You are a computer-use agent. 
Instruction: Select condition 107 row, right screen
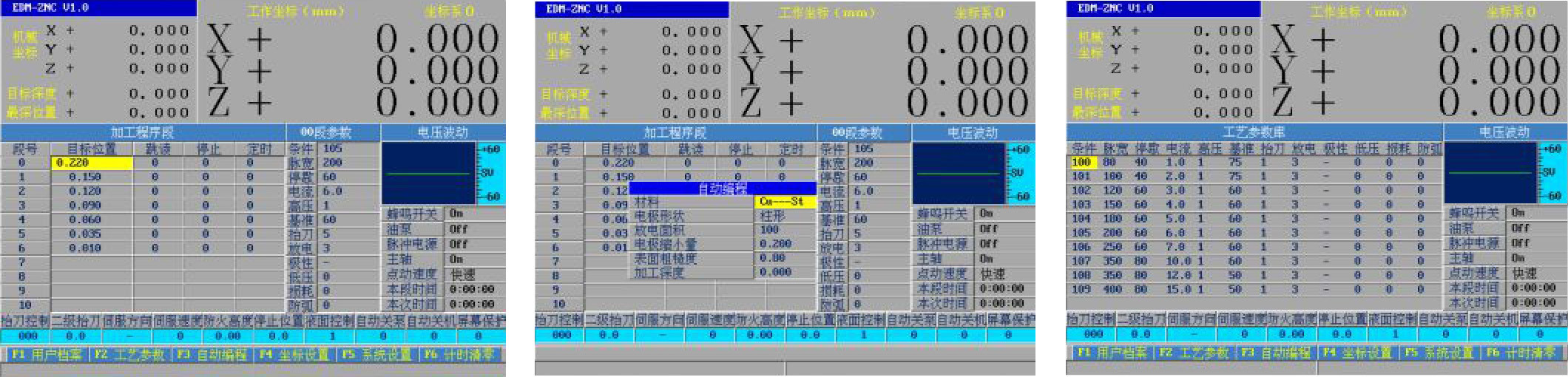coord(1254,261)
